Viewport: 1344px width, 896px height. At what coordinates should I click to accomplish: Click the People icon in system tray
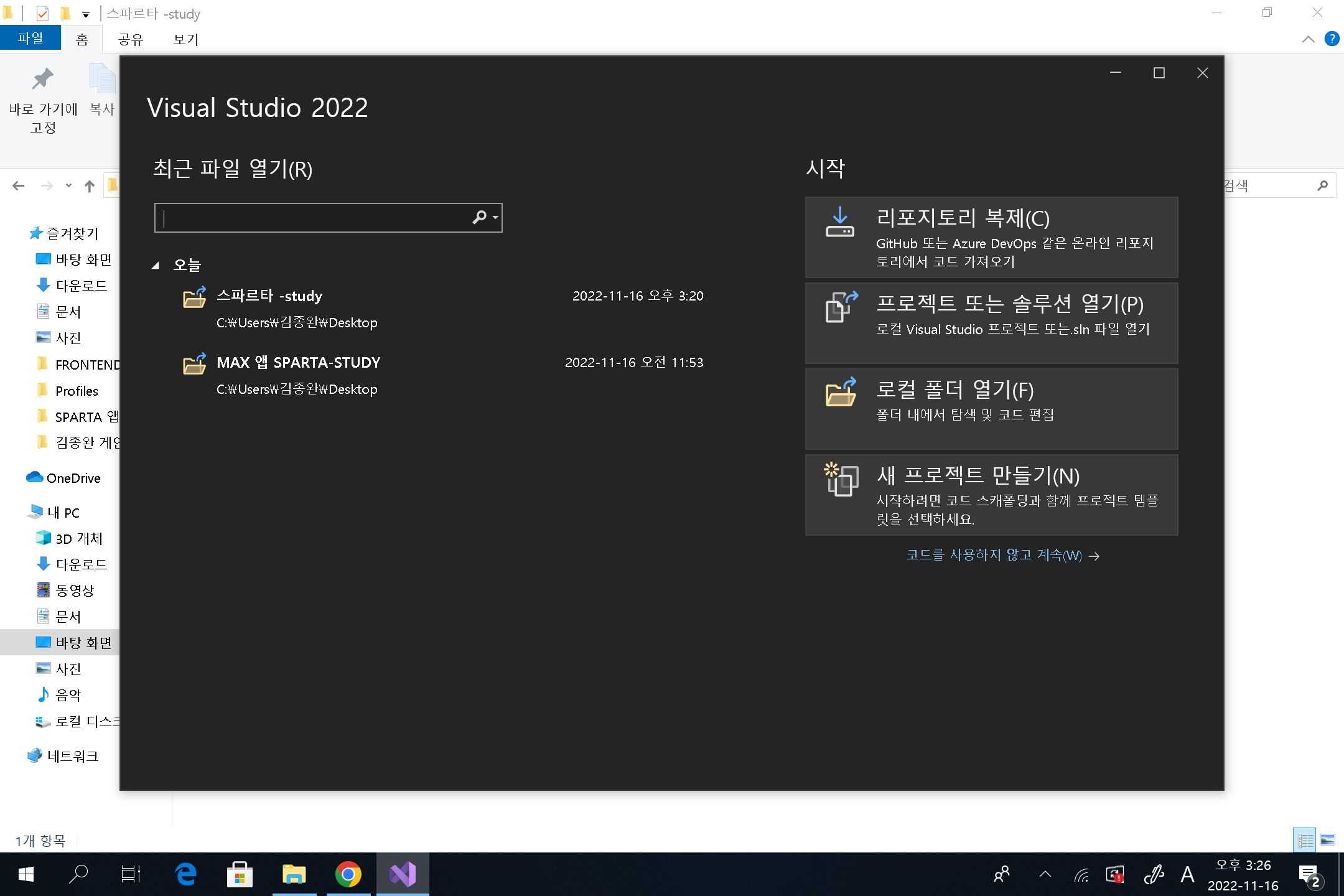[x=1002, y=874]
